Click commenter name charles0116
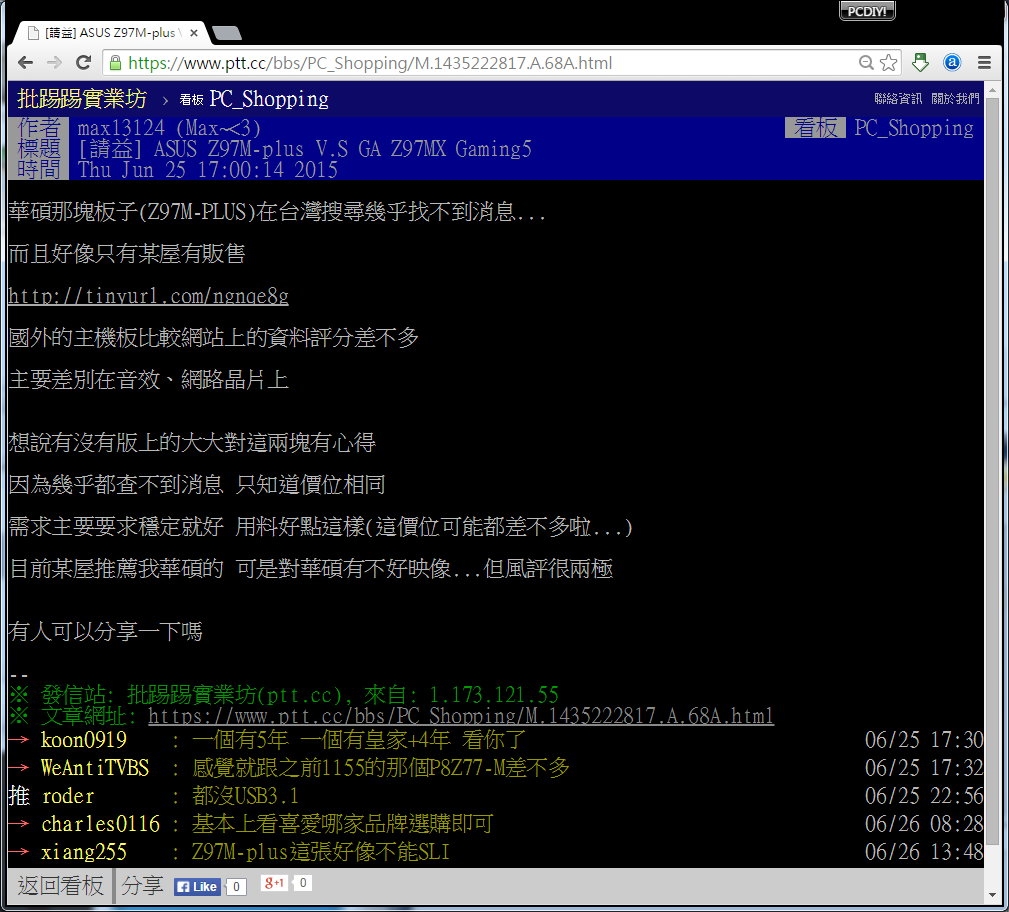Image resolution: width=1009 pixels, height=912 pixels. pyautogui.click(x=100, y=823)
